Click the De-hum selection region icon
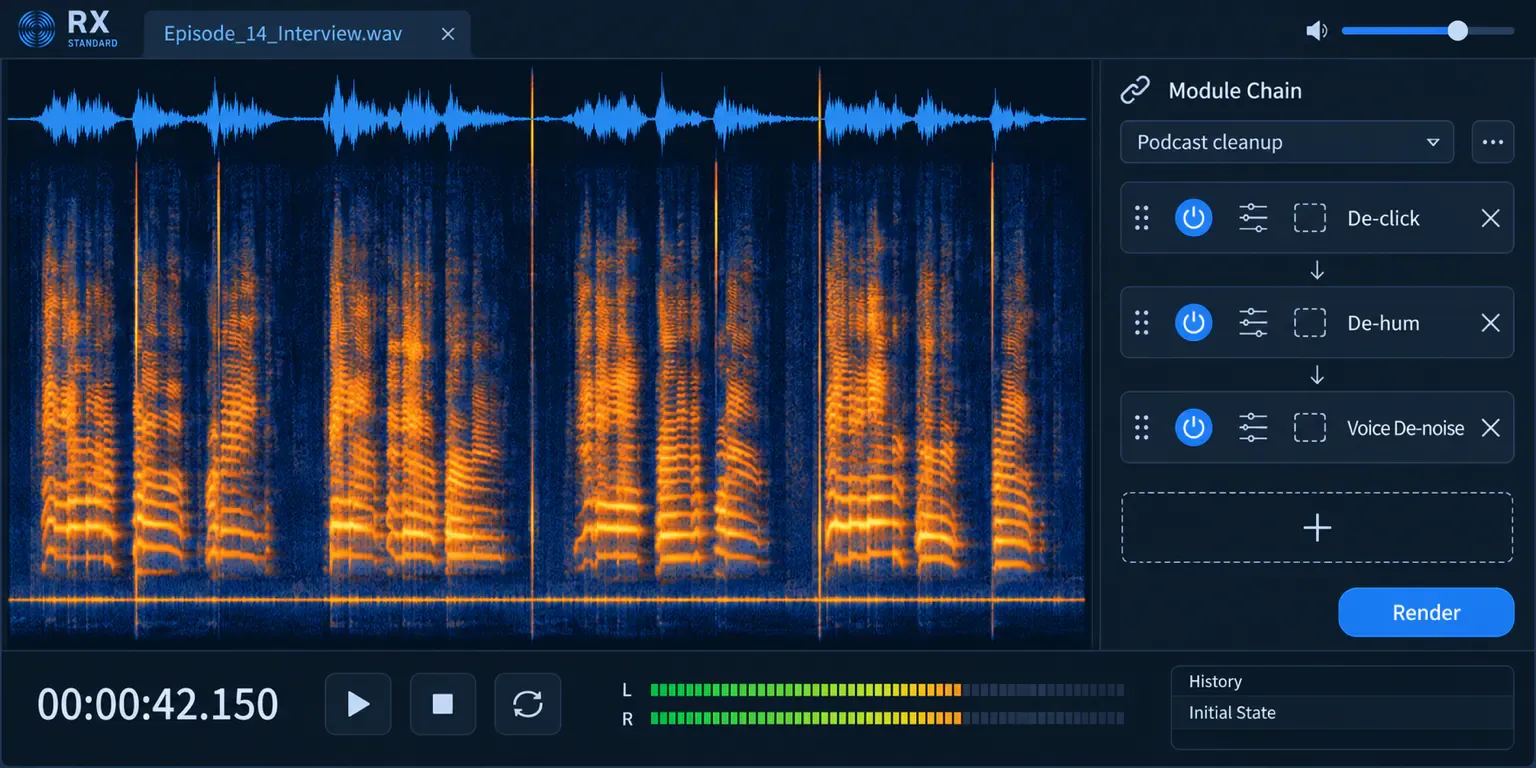 pos(1310,323)
